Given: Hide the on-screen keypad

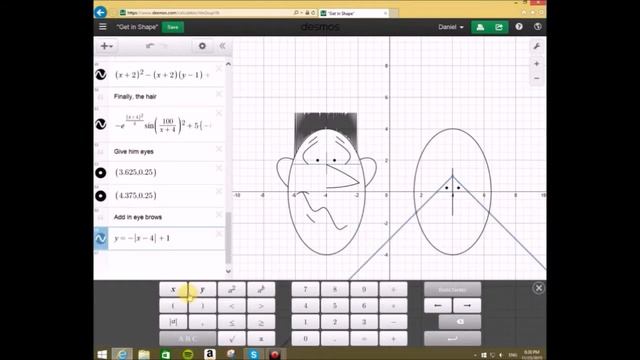Looking at the screenshot, I should [x=538, y=288].
